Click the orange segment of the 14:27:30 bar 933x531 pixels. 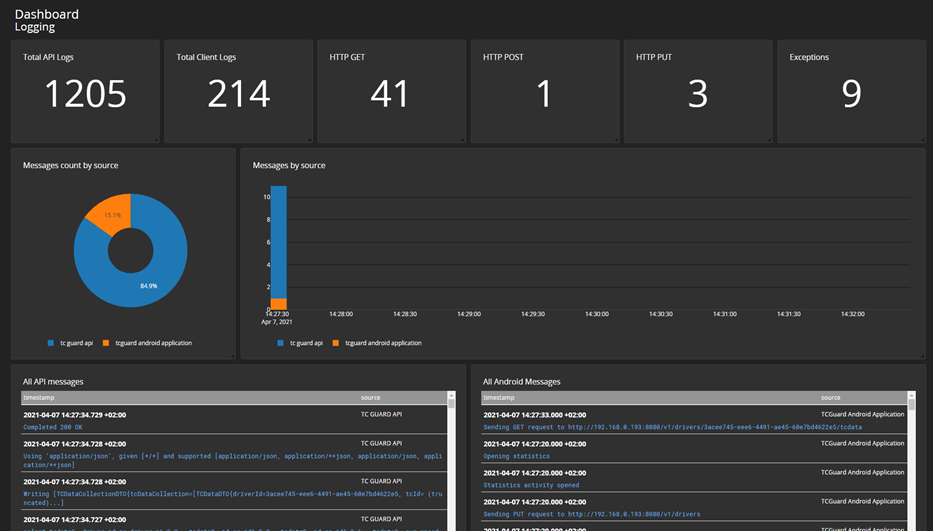pos(278,304)
